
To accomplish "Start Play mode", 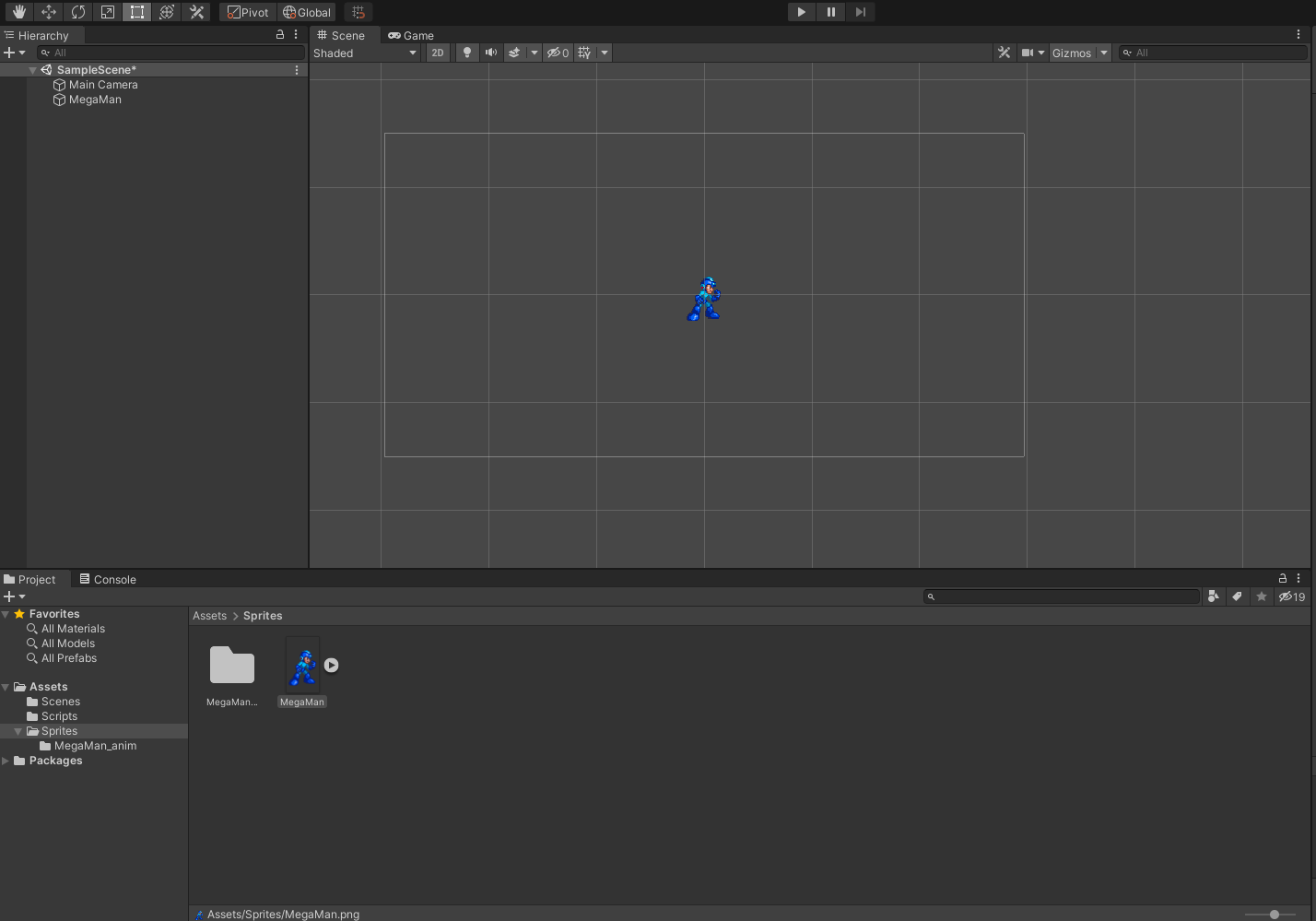I will tap(802, 12).
